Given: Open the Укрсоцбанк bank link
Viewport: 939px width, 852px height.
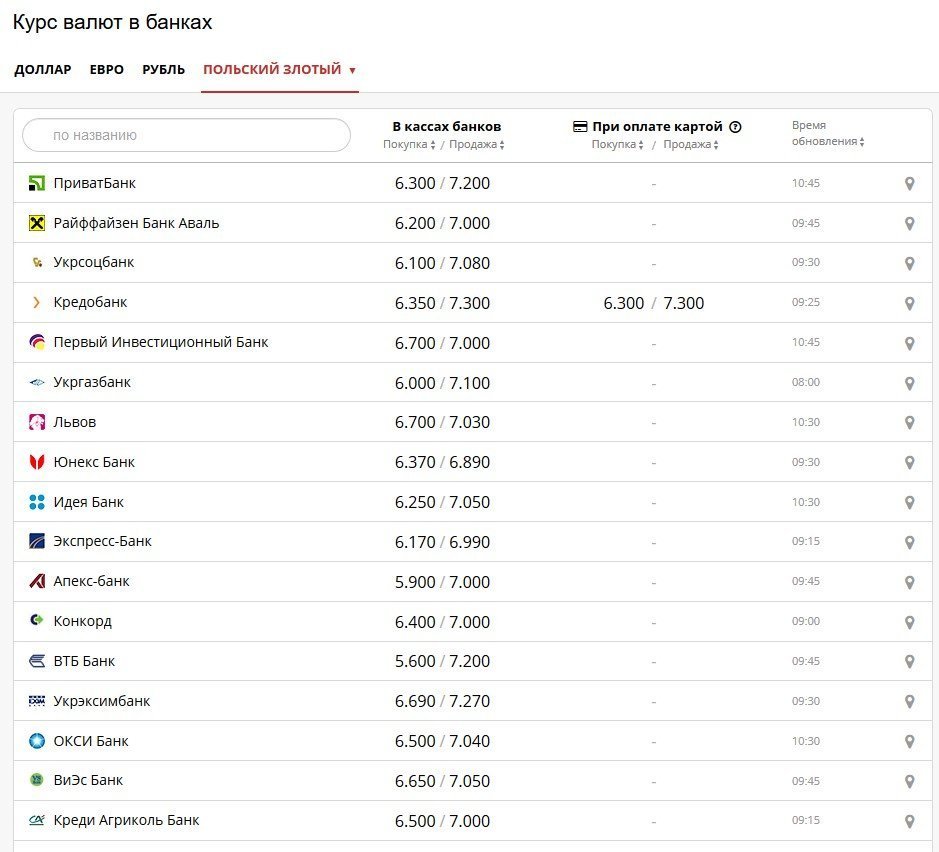Looking at the screenshot, I should (x=94, y=263).
